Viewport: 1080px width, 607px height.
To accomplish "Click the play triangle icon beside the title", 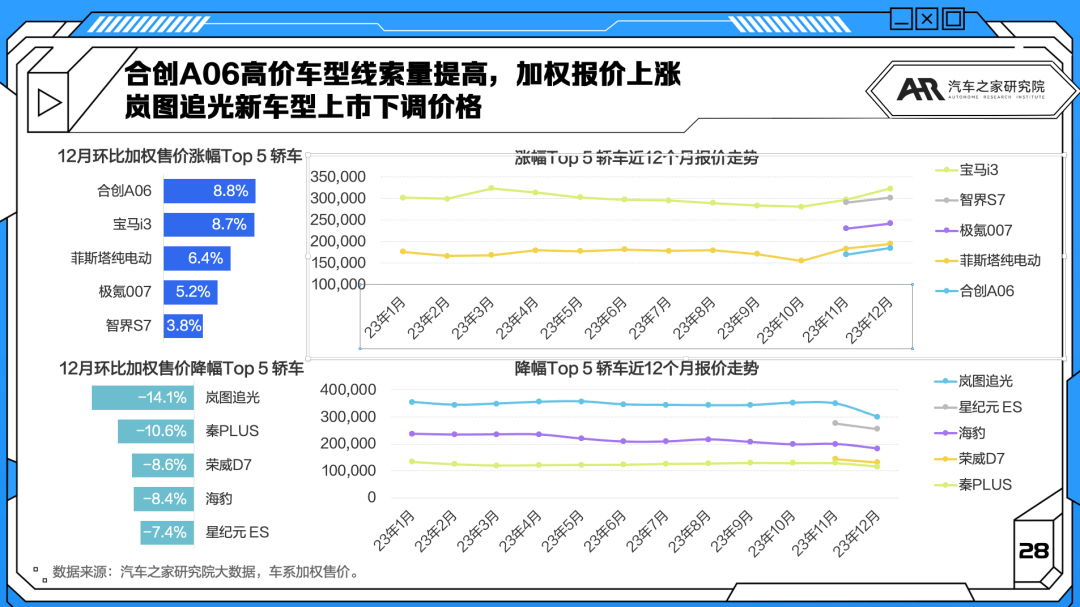I will [46, 102].
